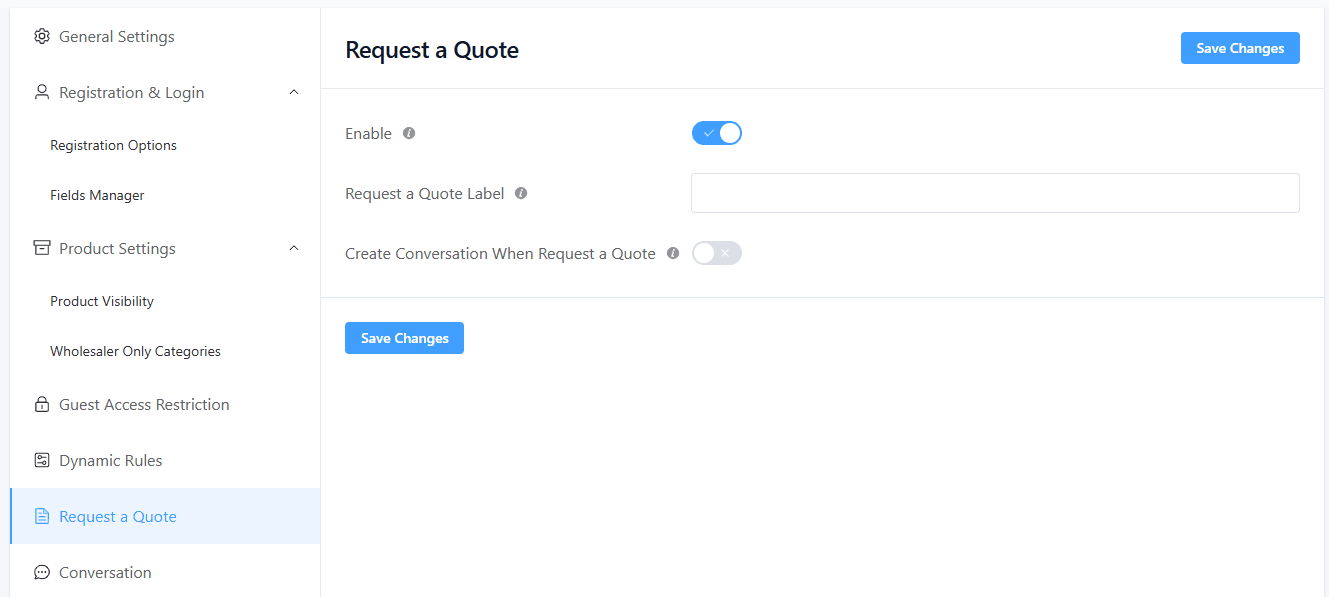This screenshot has height=597, width=1329.
Task: Click the bottom Save Changes button
Action: (404, 338)
